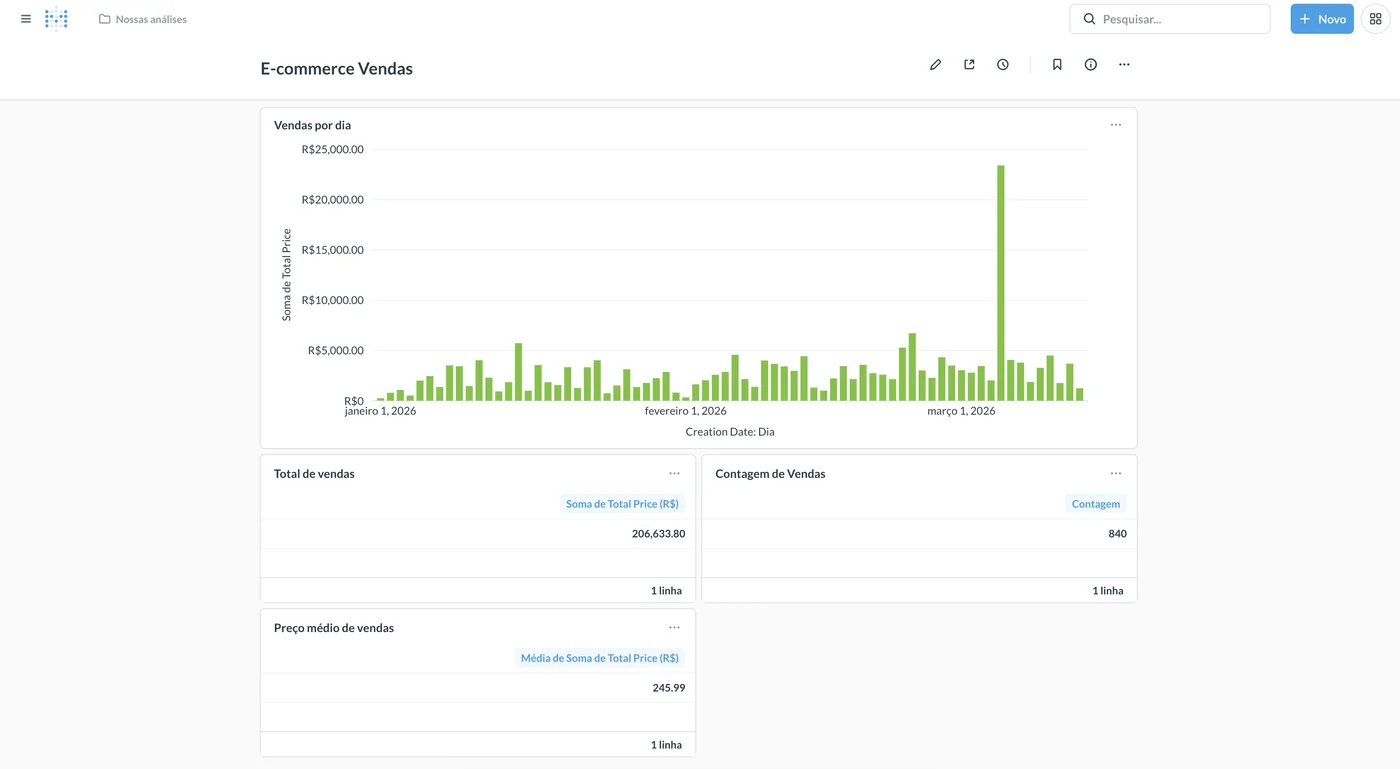Open Contagem de Vendas card menu

(1116, 474)
